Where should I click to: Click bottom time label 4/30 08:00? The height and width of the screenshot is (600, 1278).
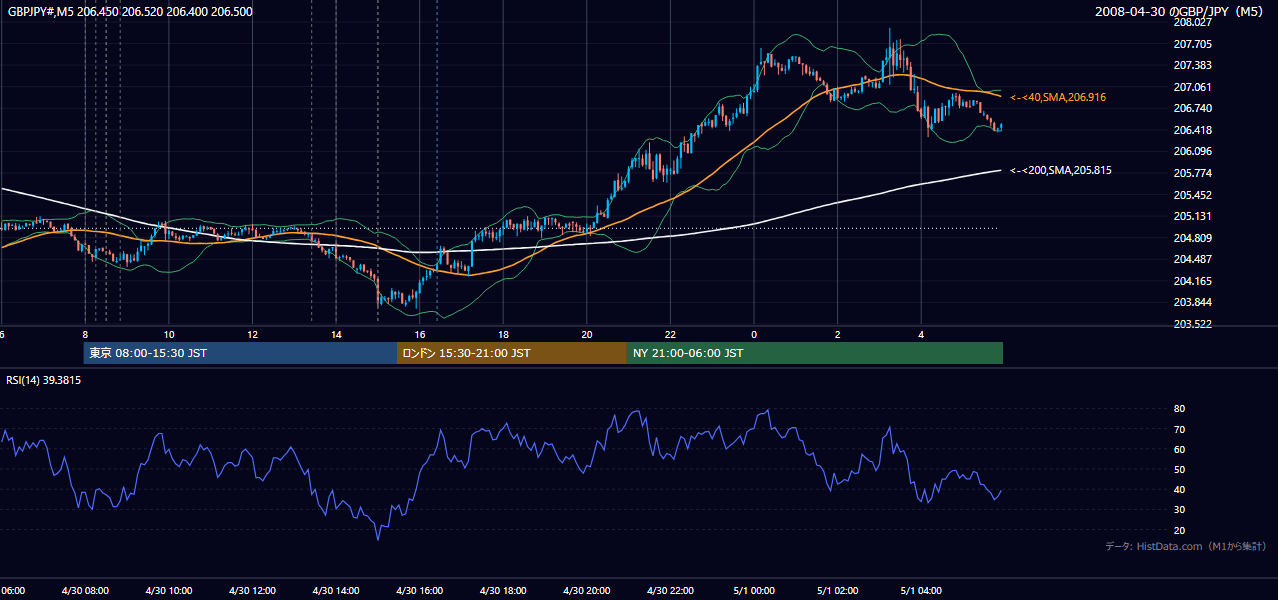tap(85, 590)
